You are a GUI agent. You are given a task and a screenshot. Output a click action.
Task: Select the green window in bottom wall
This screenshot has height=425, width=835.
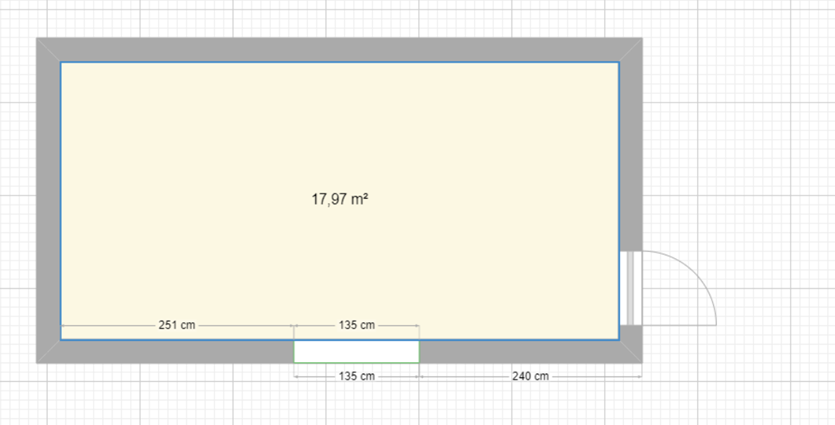[356, 351]
